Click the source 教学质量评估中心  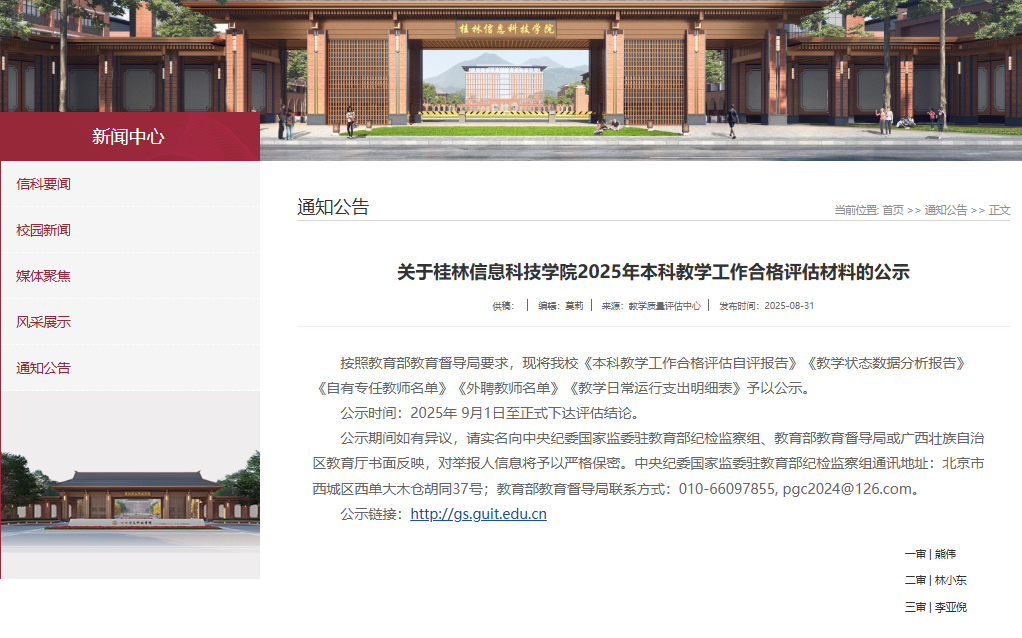(x=664, y=306)
